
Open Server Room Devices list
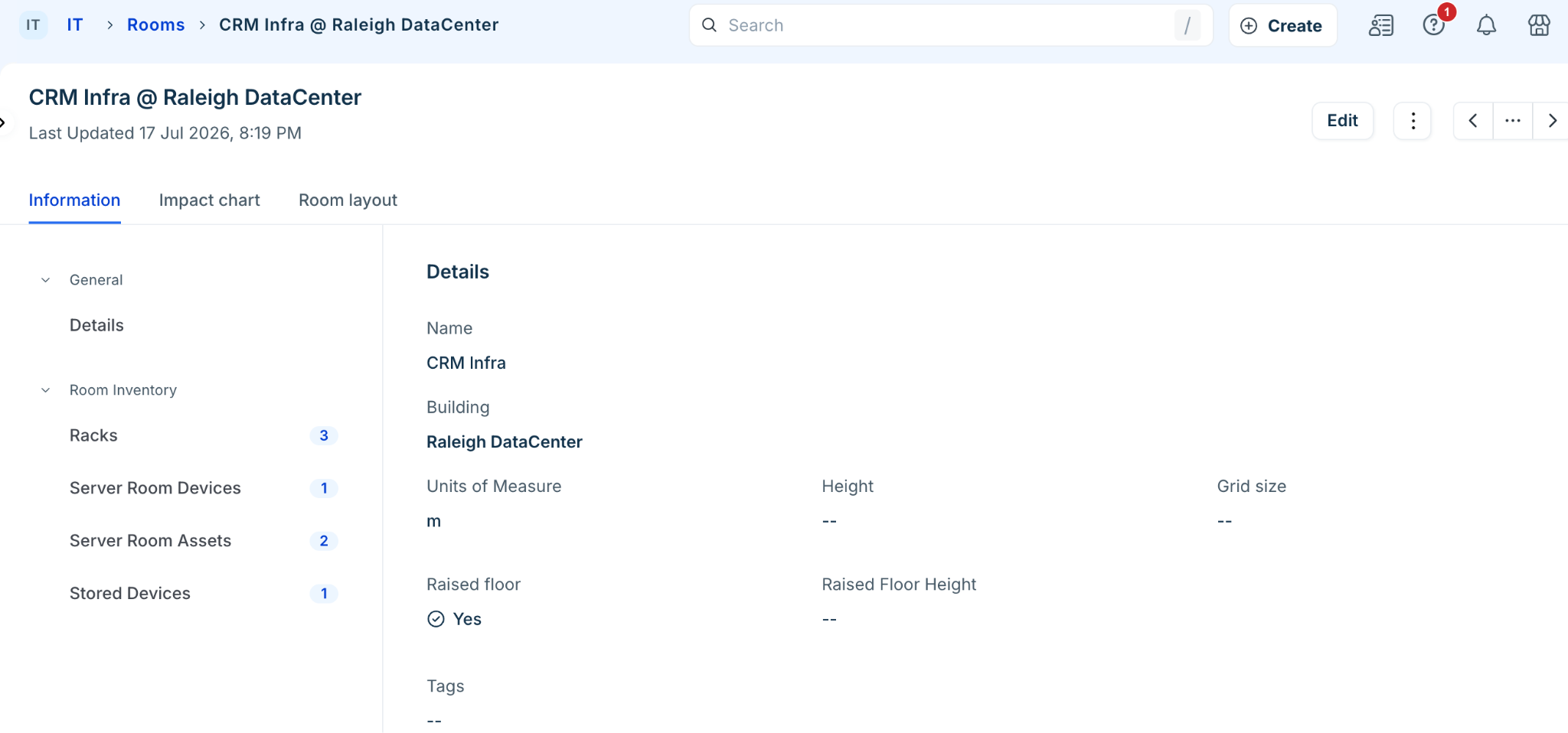[x=155, y=488]
